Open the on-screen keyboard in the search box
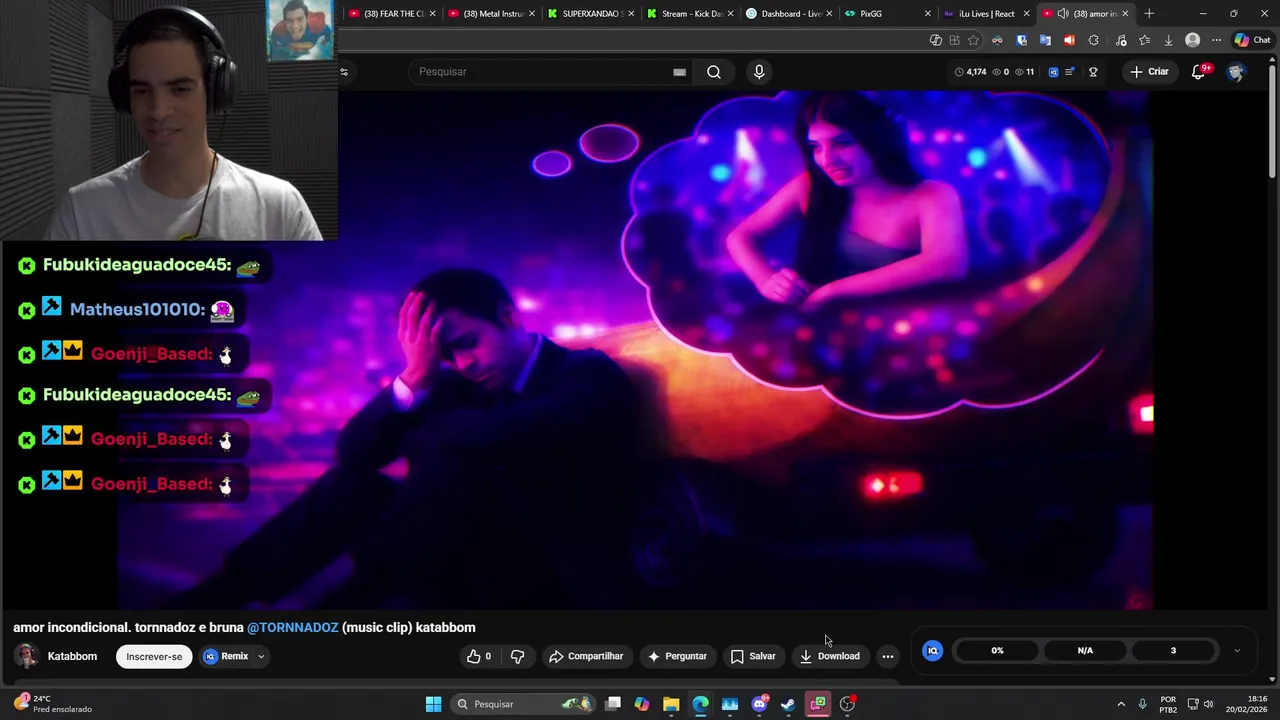 click(679, 72)
